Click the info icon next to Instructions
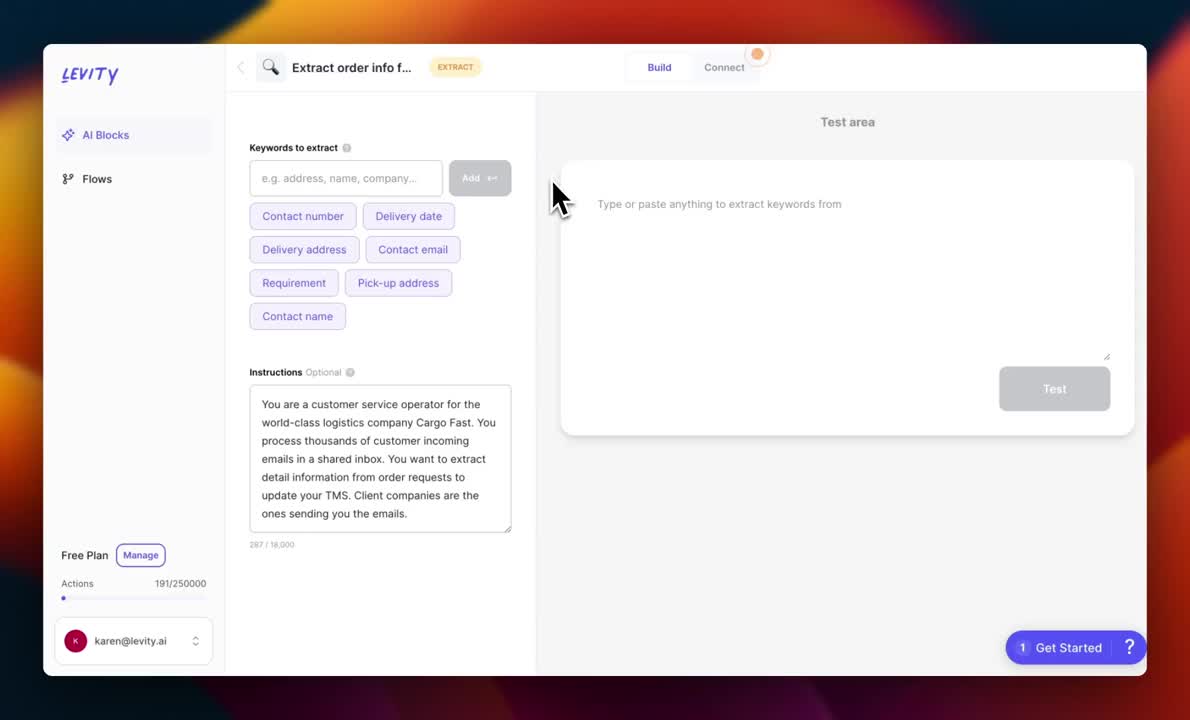Image resolution: width=1190 pixels, height=720 pixels. 349,372
